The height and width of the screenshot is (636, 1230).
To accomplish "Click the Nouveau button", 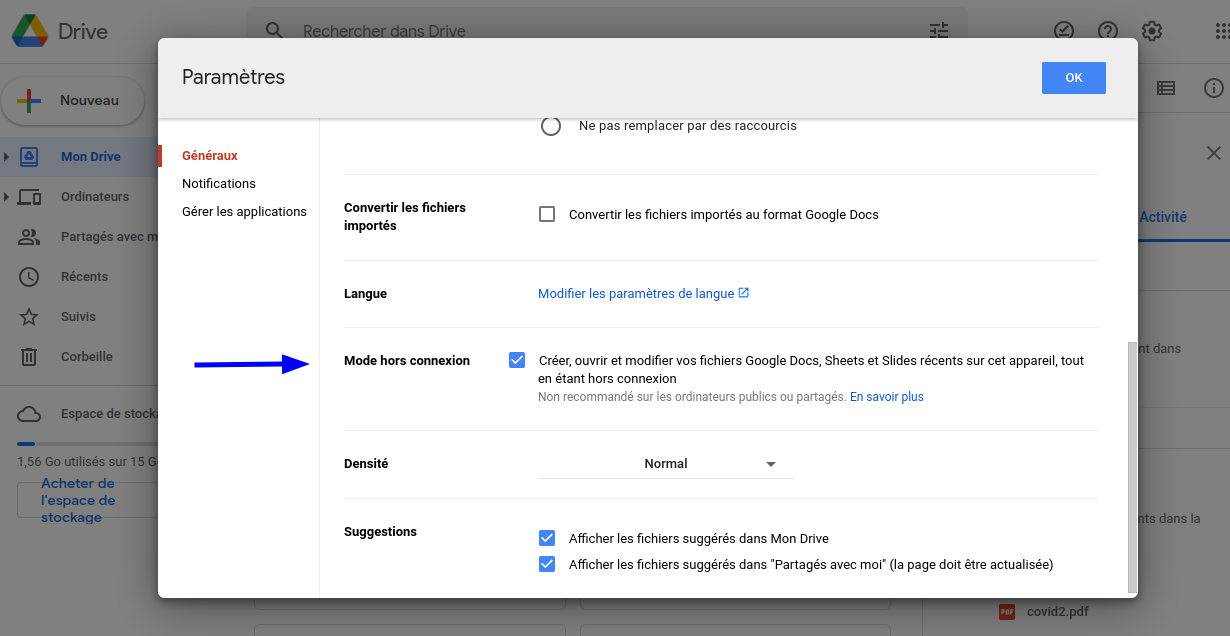I will pyautogui.click(x=73, y=101).
